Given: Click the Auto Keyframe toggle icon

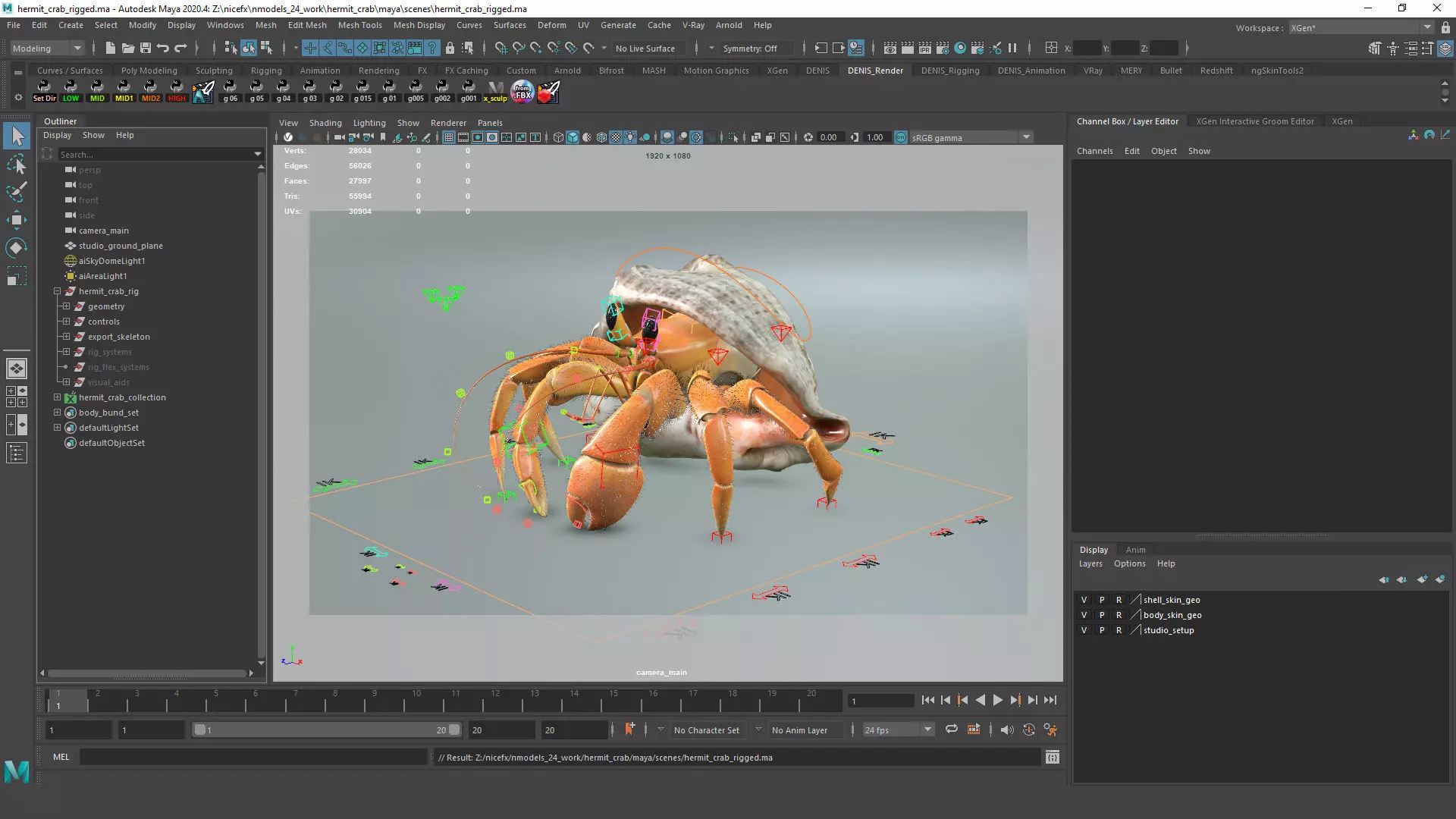Looking at the screenshot, I should [1029, 730].
